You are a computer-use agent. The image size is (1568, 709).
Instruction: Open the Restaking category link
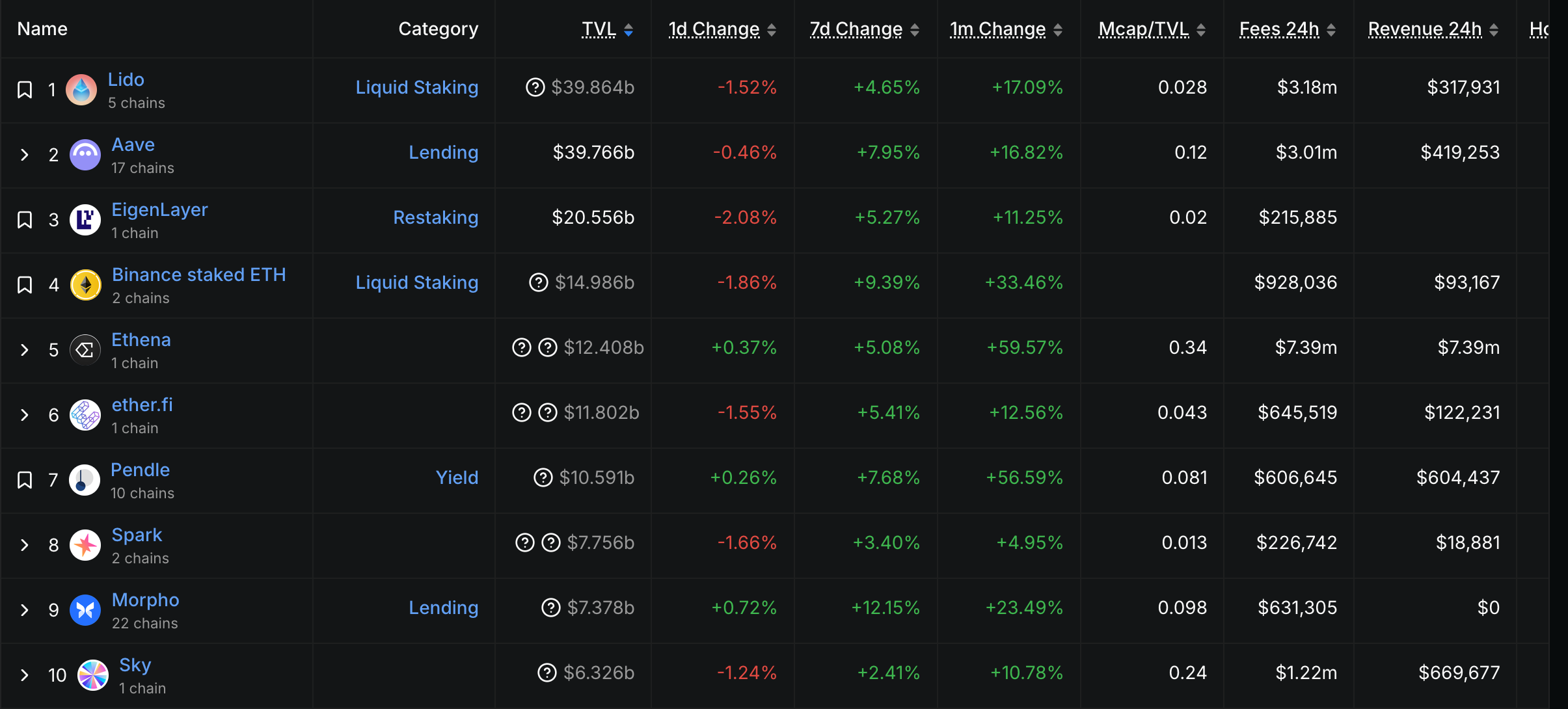435,217
